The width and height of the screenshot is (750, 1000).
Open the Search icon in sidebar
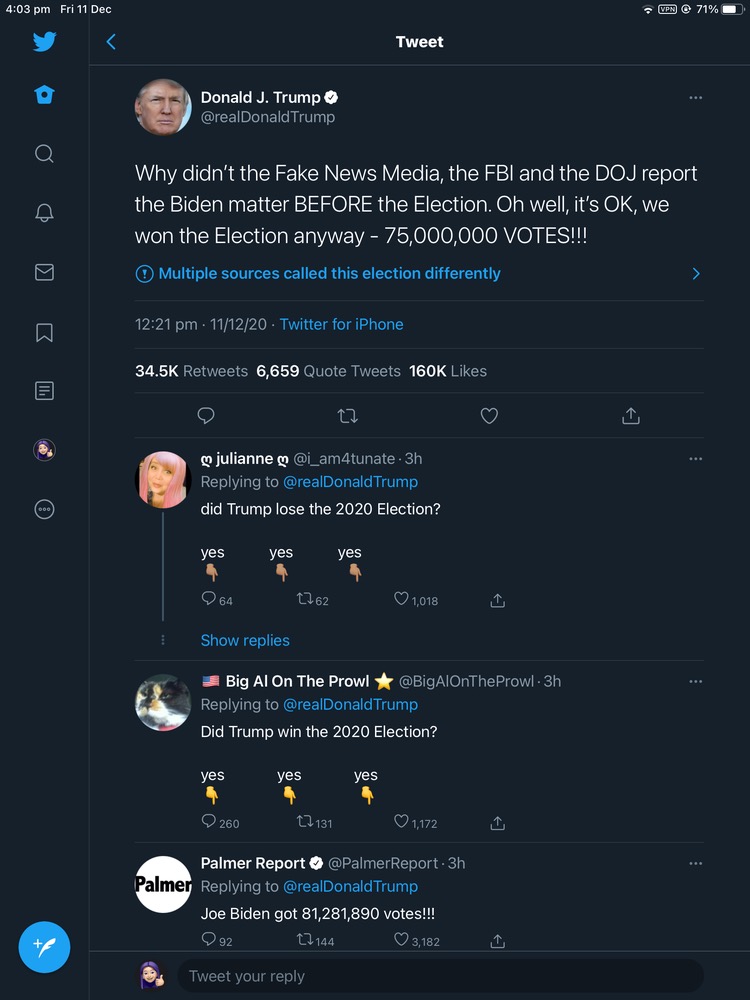coord(44,154)
